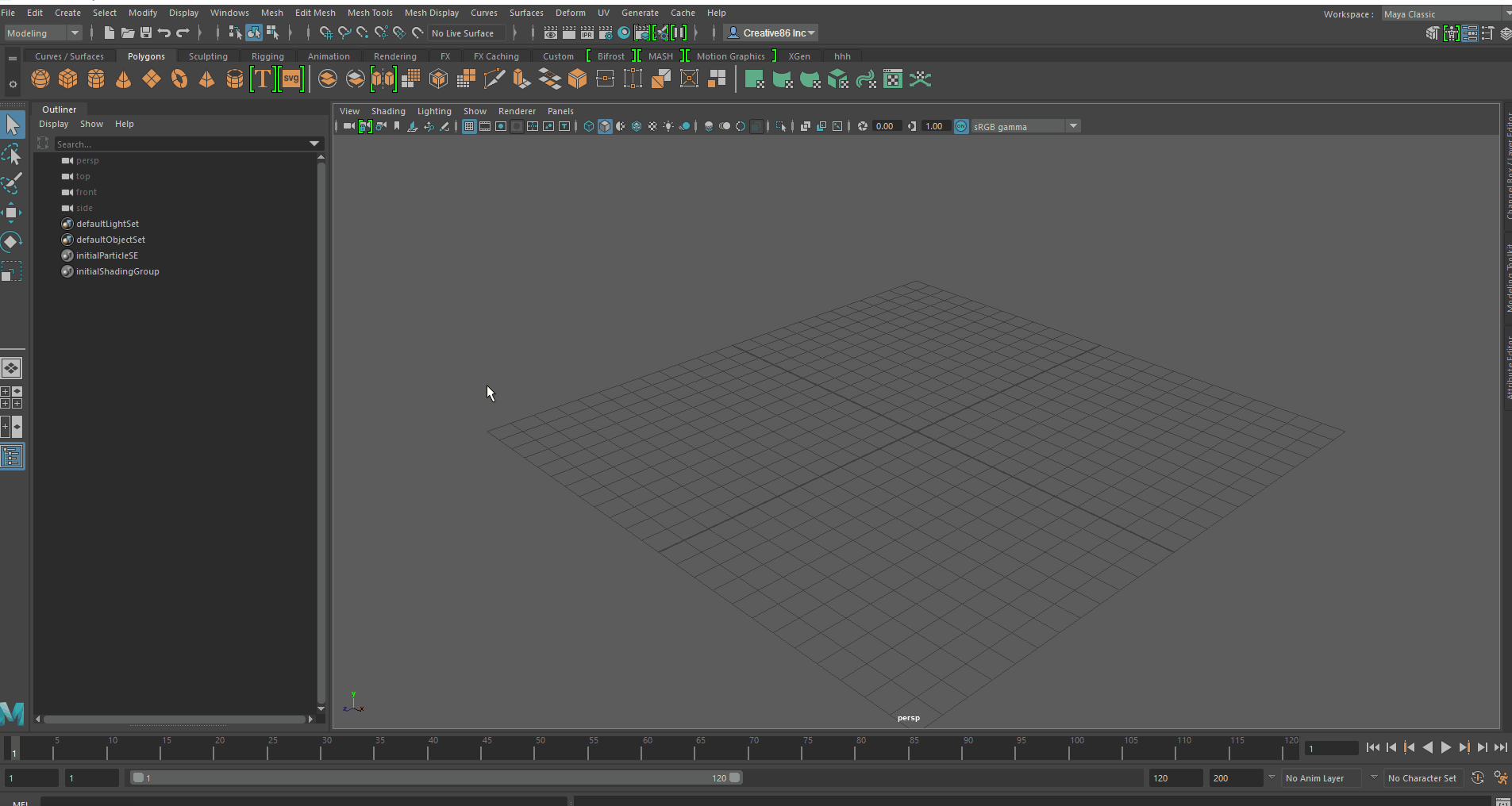1512x806 pixels.
Task: Click the New Scene file icon
Action: pos(110,33)
